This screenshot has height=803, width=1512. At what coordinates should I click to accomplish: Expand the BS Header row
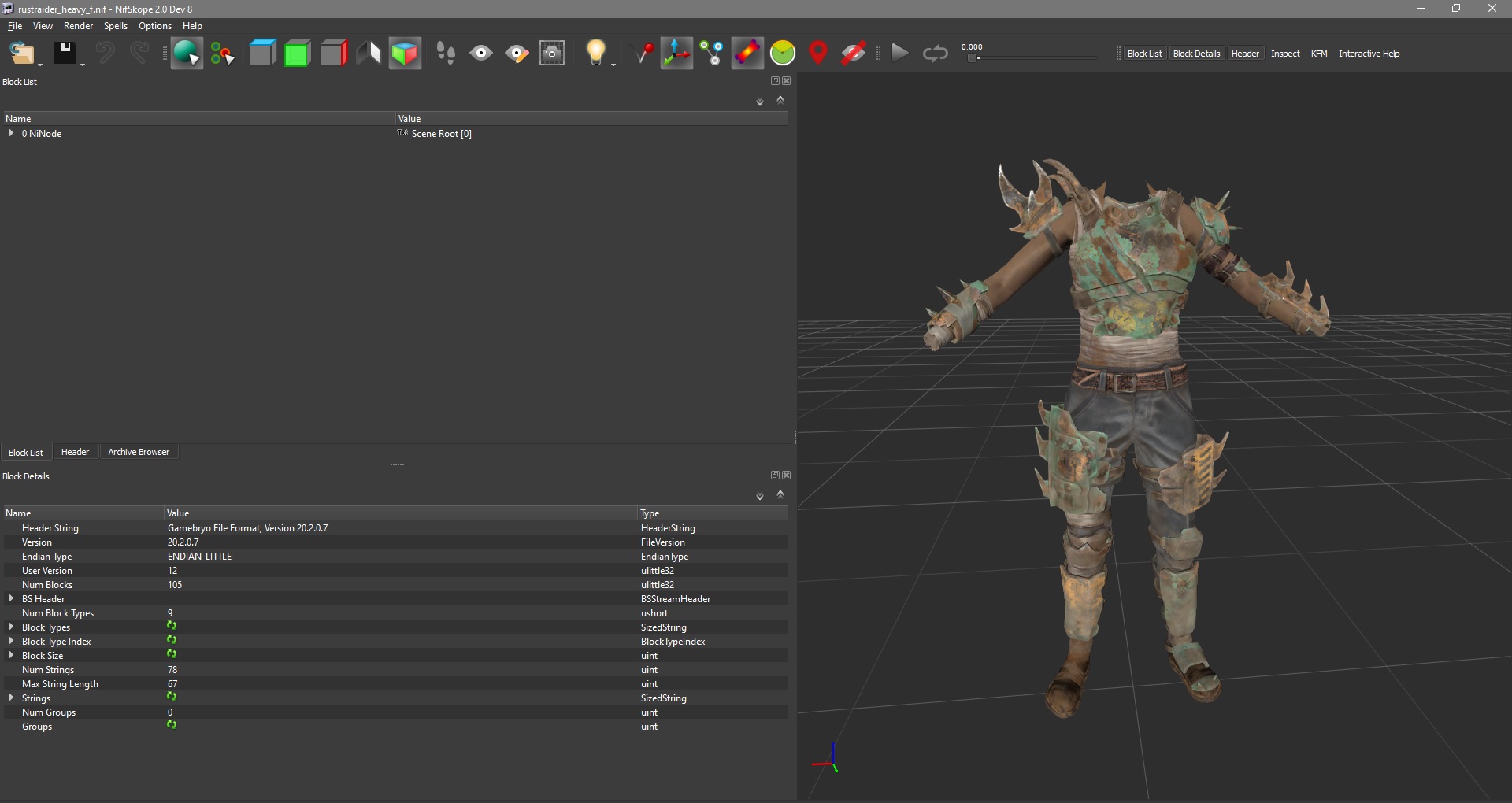pos(11,599)
